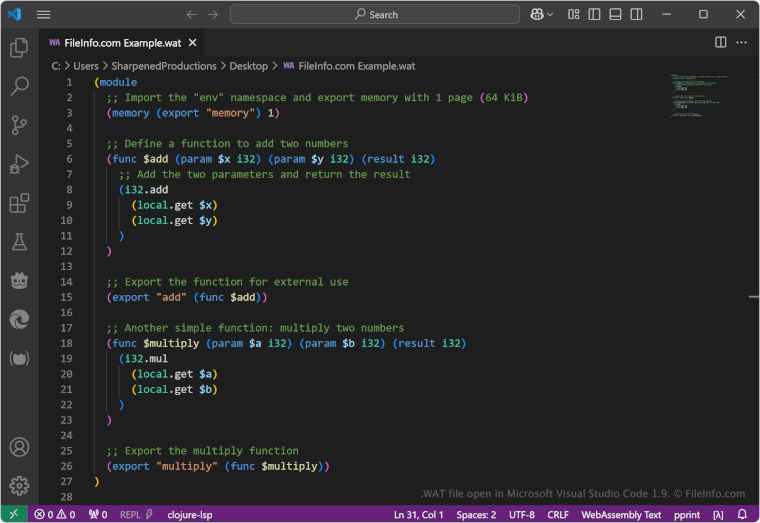Open the editor More Actions ellipsis menu
Screen dimensions: 760x523
tap(742, 42)
